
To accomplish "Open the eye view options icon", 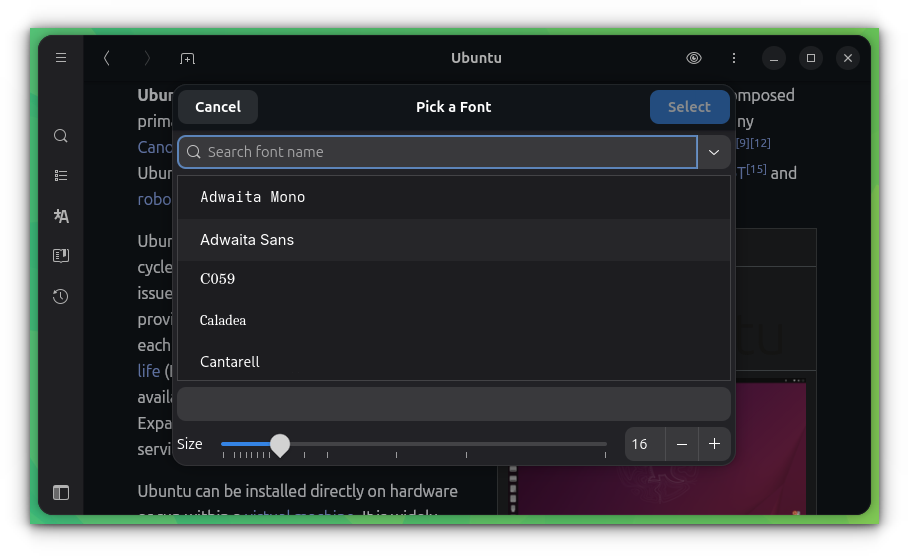I will point(694,58).
